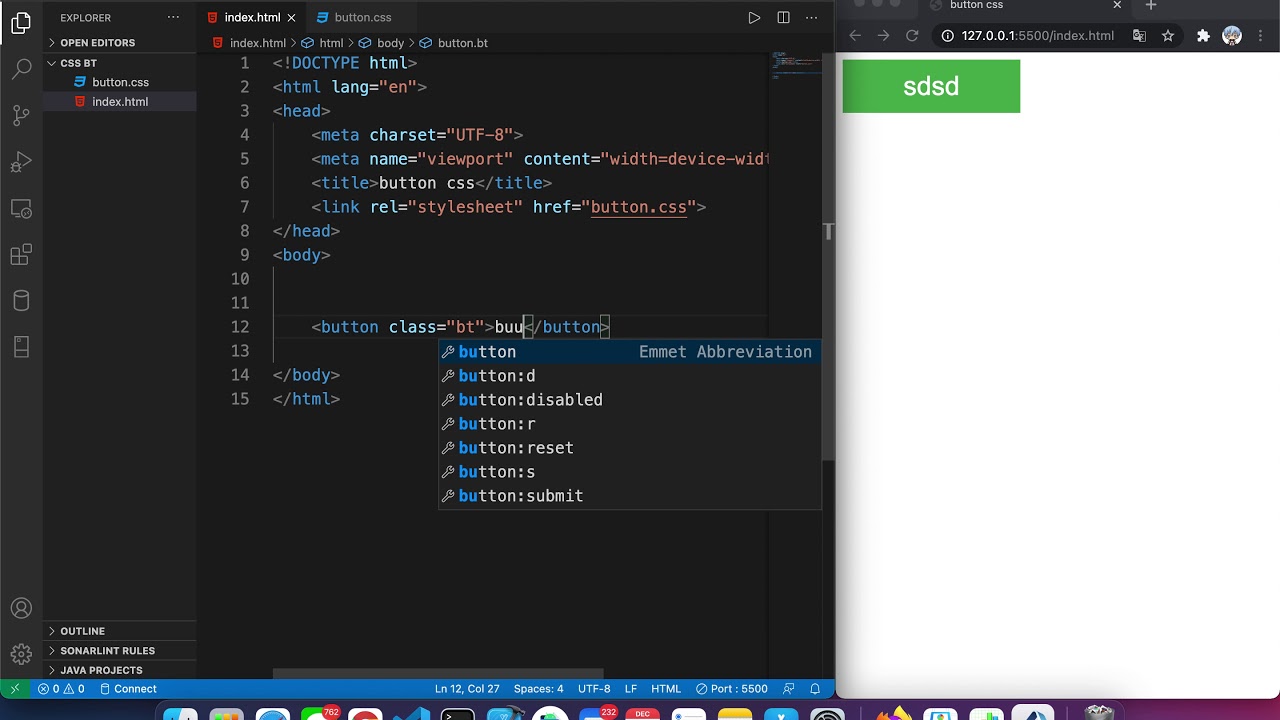Click the 'HTML' language mode status

pos(666,689)
